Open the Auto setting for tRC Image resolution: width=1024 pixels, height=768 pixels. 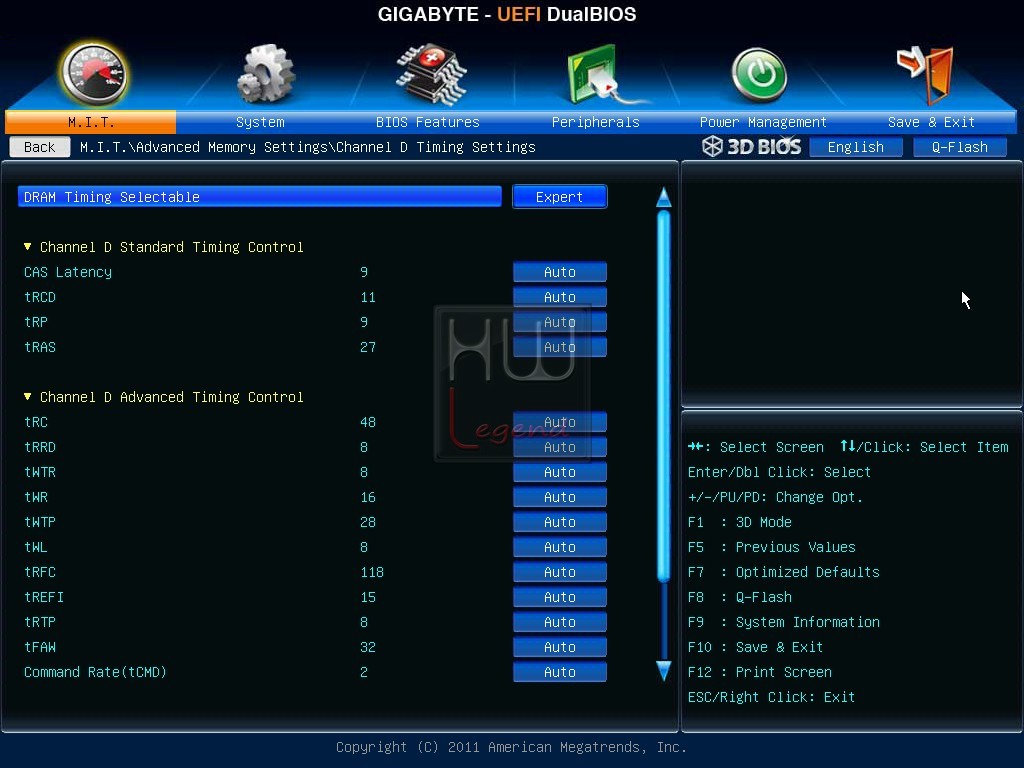coord(560,422)
